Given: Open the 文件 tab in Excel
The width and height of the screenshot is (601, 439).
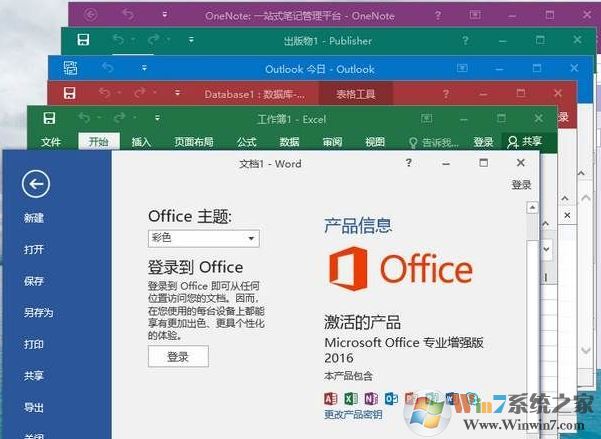Looking at the screenshot, I should [51, 142].
